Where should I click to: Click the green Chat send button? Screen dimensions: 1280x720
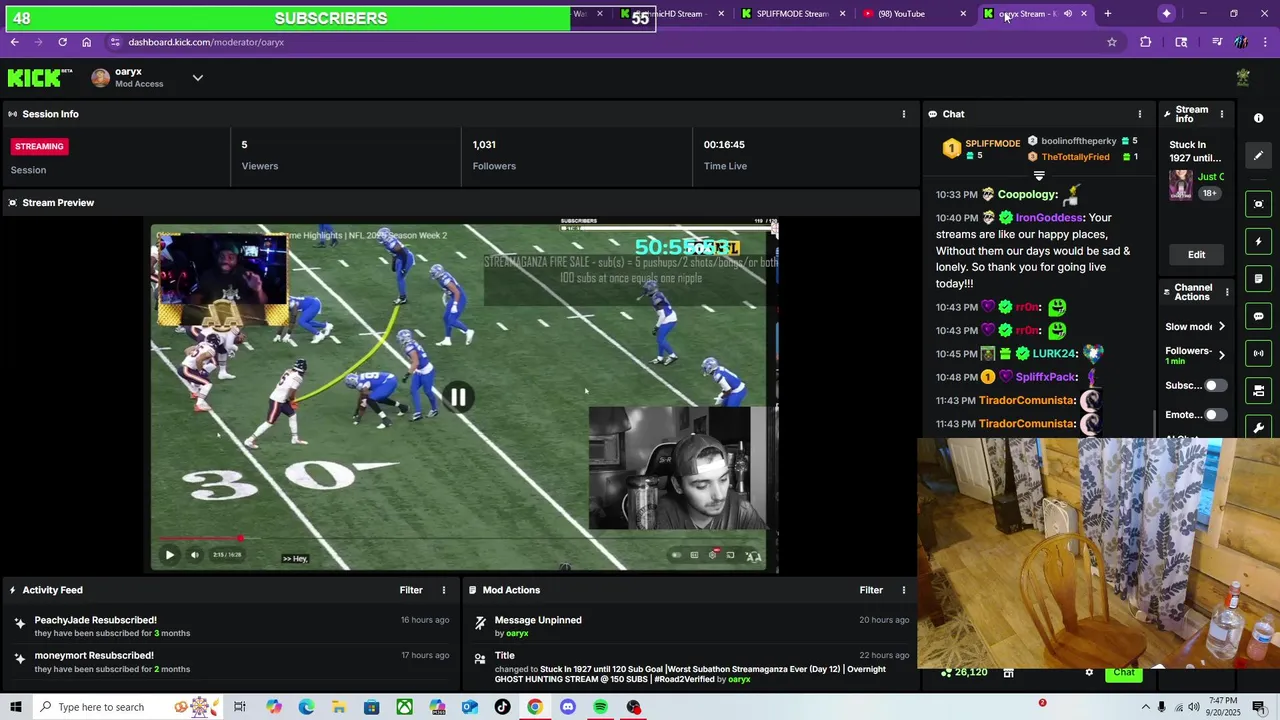(1124, 672)
